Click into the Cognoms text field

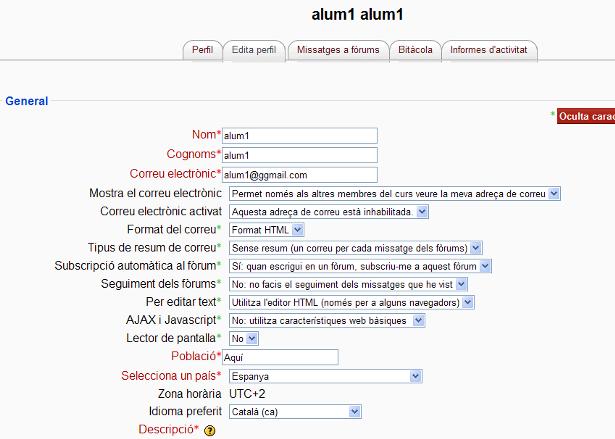tap(300, 155)
